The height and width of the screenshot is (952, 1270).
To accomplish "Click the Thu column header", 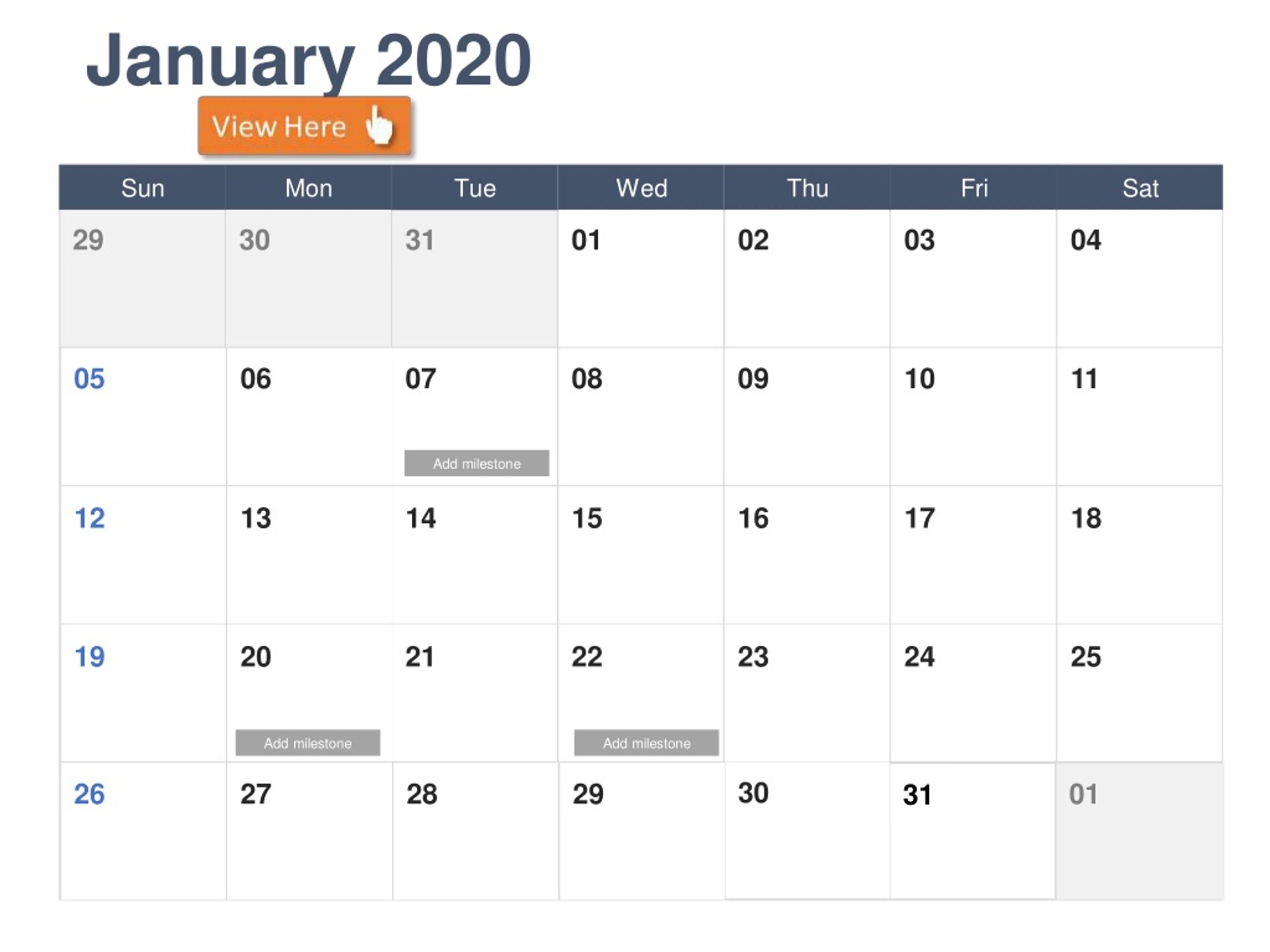I will click(x=807, y=187).
